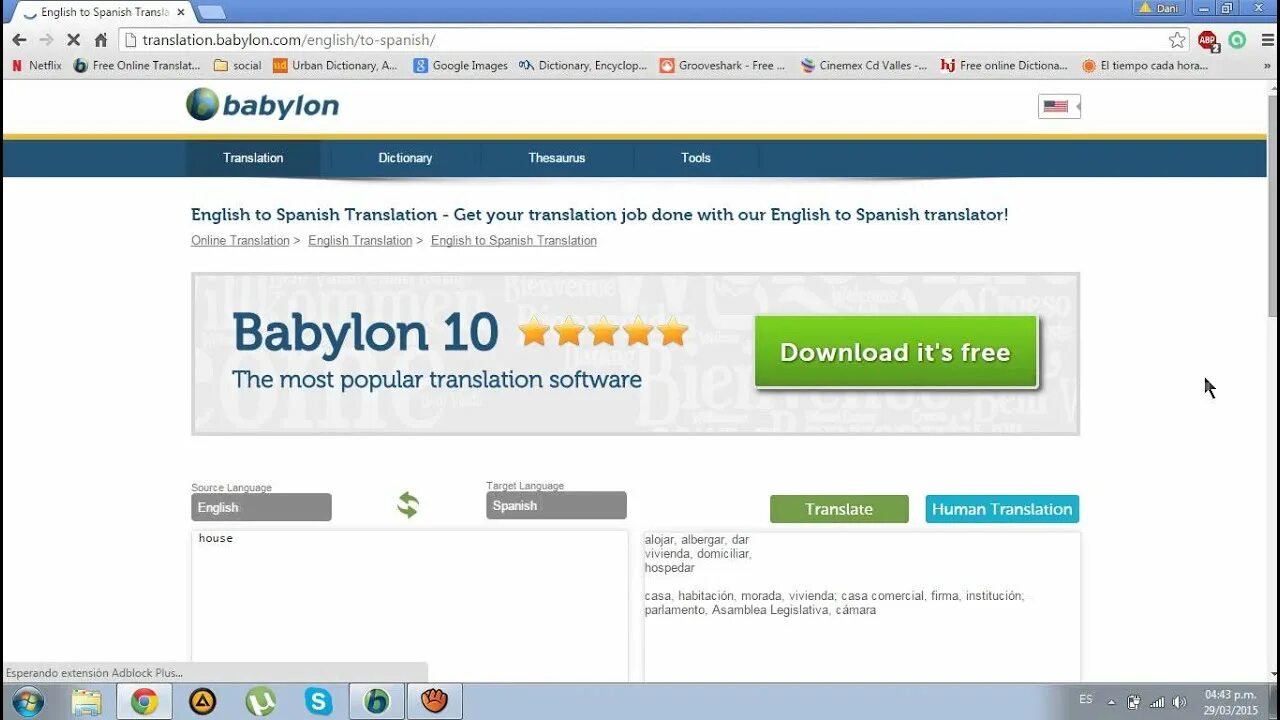Click inside the source text box with house
Viewport: 1280px width, 720px height.
[410, 605]
